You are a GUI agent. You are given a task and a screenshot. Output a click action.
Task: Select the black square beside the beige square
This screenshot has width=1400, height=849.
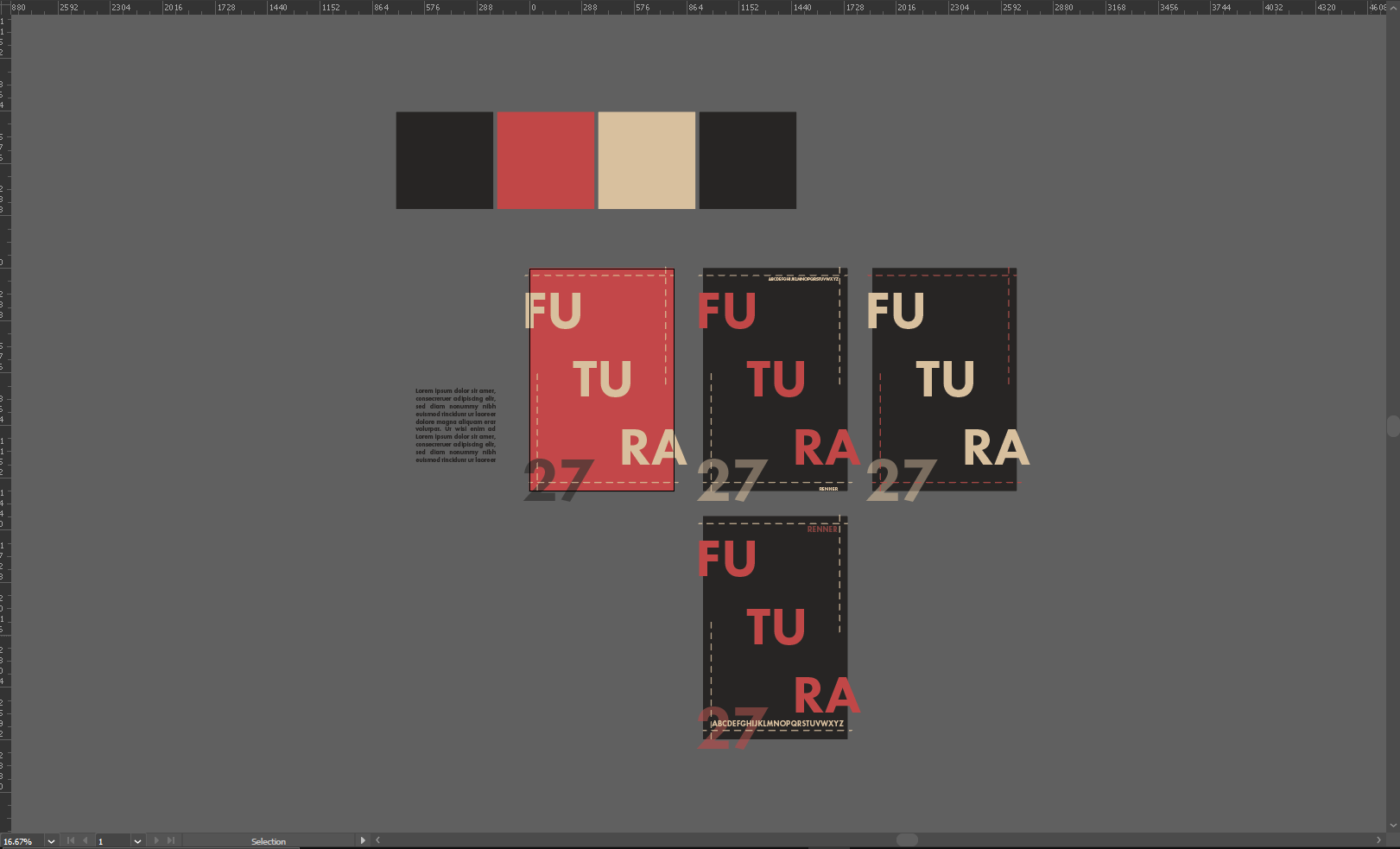point(748,160)
